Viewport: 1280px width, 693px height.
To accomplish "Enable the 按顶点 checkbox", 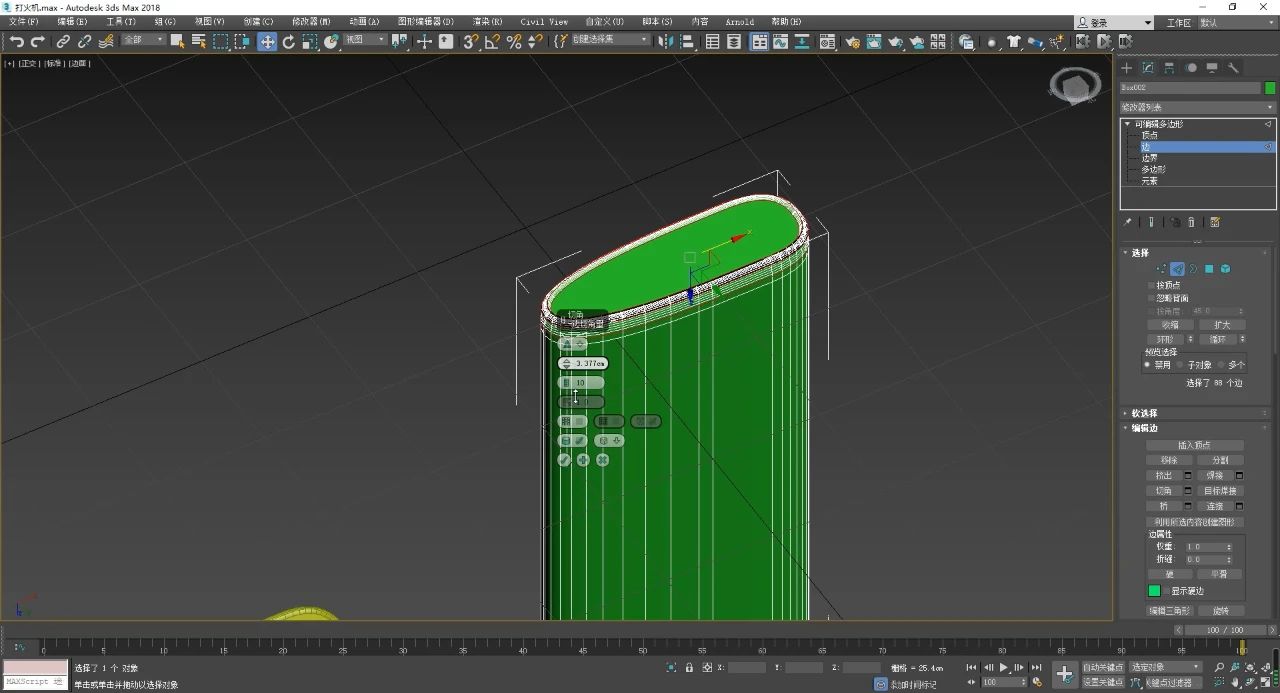I will (x=1151, y=285).
